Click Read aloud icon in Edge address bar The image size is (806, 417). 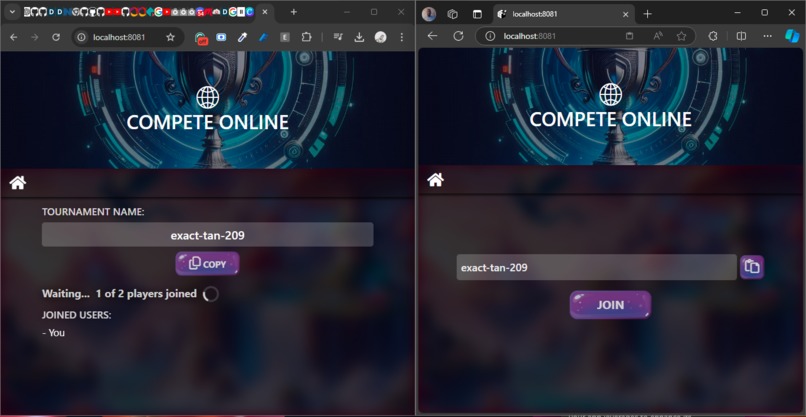[657, 36]
